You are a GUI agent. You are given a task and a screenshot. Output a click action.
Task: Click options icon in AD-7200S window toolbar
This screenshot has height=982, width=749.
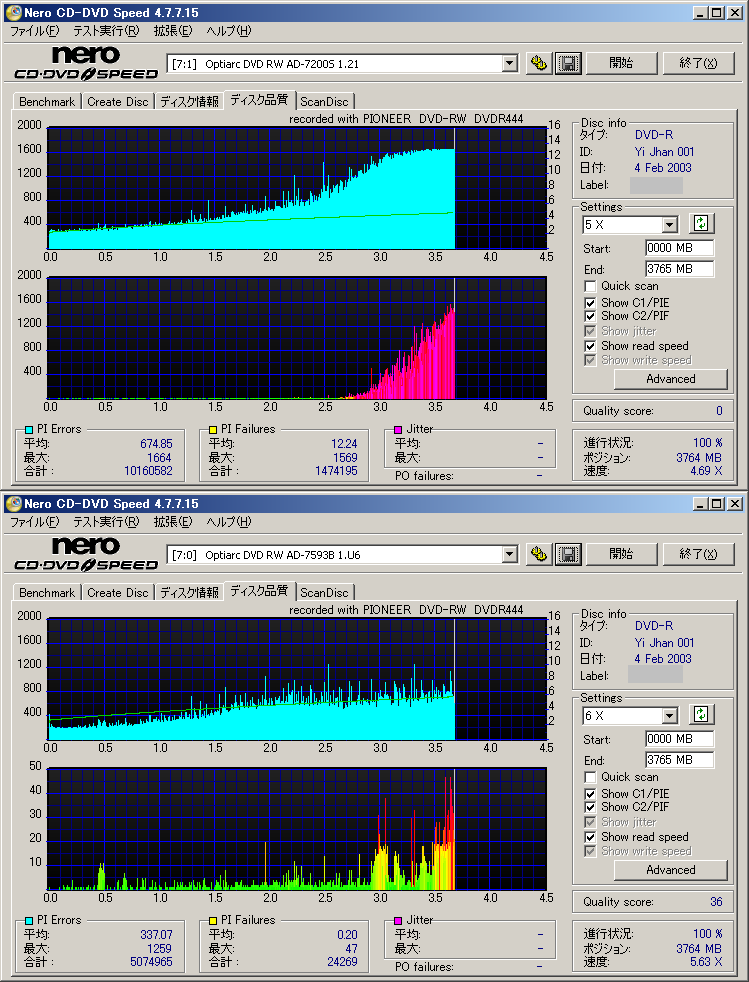[539, 63]
